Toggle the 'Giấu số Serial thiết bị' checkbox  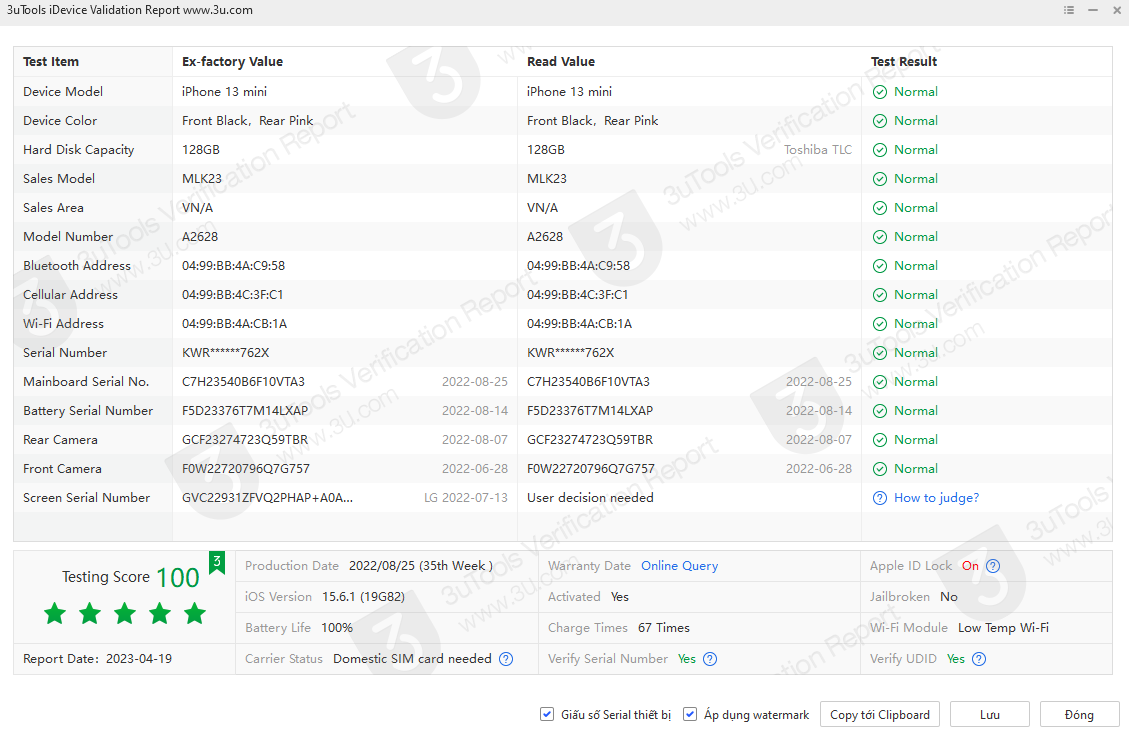pyautogui.click(x=547, y=714)
